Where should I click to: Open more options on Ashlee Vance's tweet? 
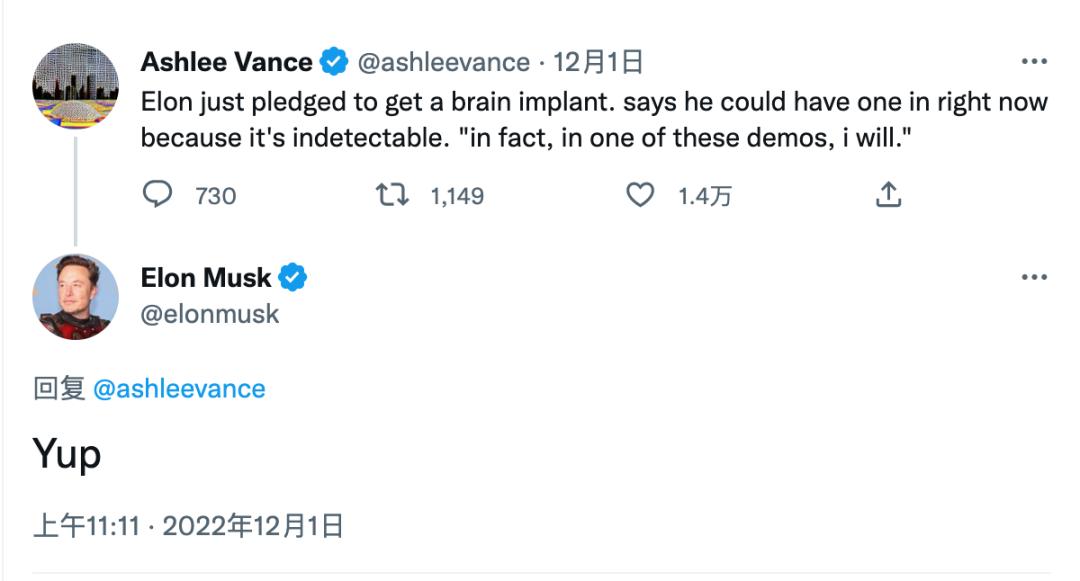tap(1033, 62)
